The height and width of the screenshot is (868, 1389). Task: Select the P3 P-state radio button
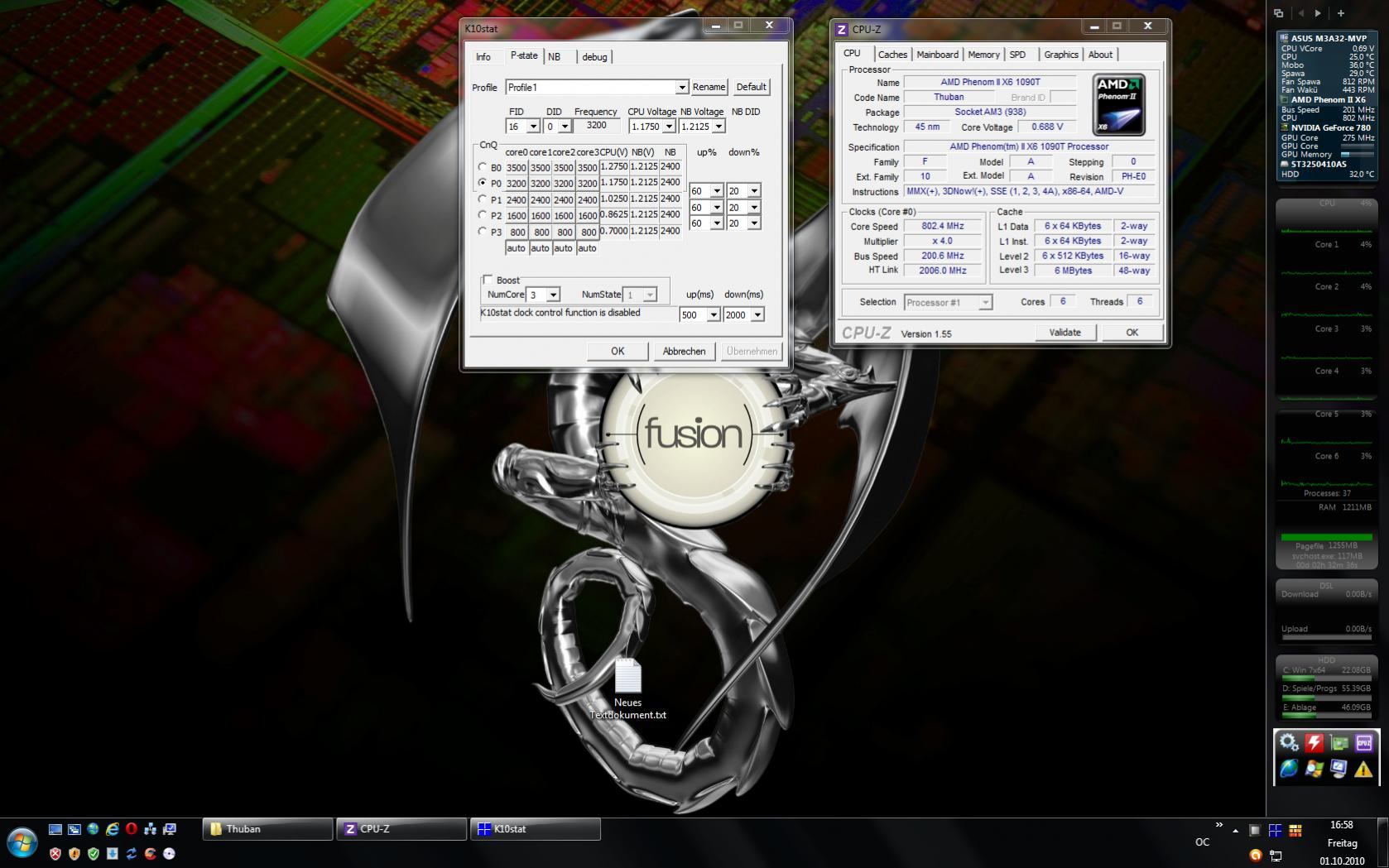click(x=483, y=231)
